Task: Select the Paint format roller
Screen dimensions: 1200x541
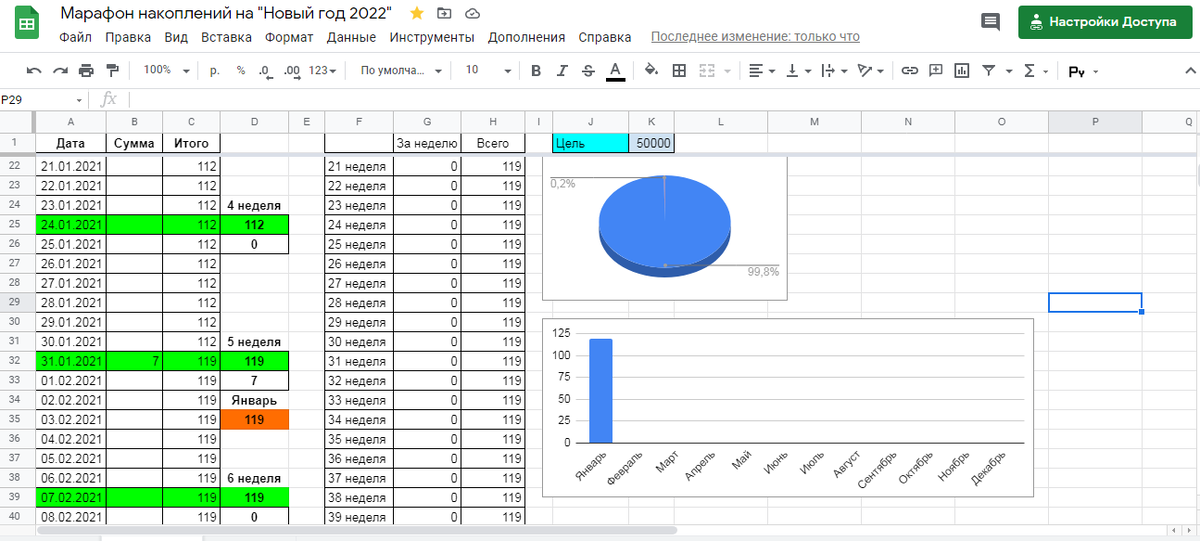Action: coord(112,71)
